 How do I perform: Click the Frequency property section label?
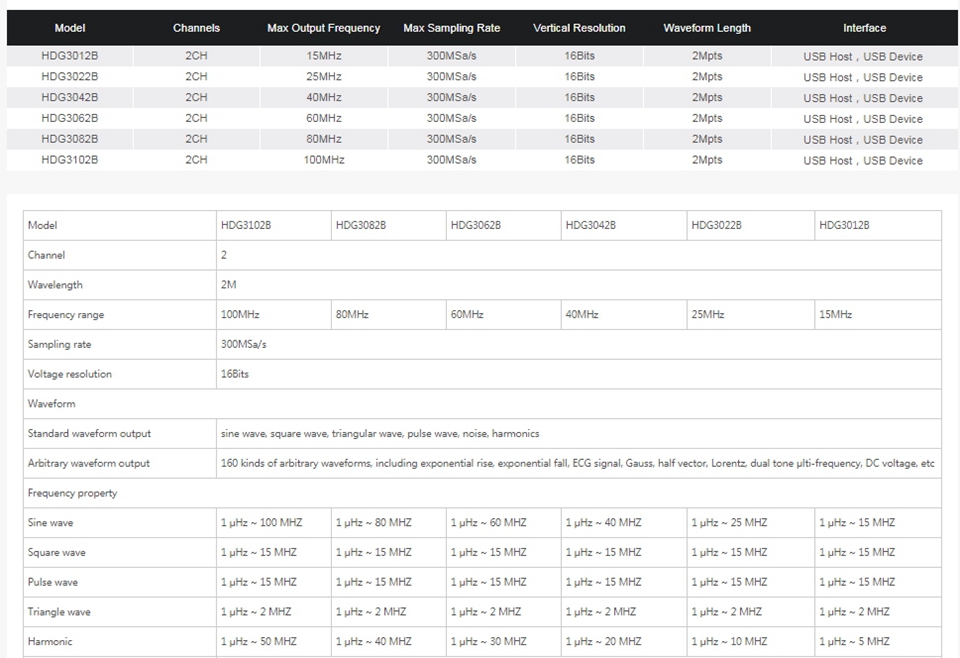(x=72, y=493)
